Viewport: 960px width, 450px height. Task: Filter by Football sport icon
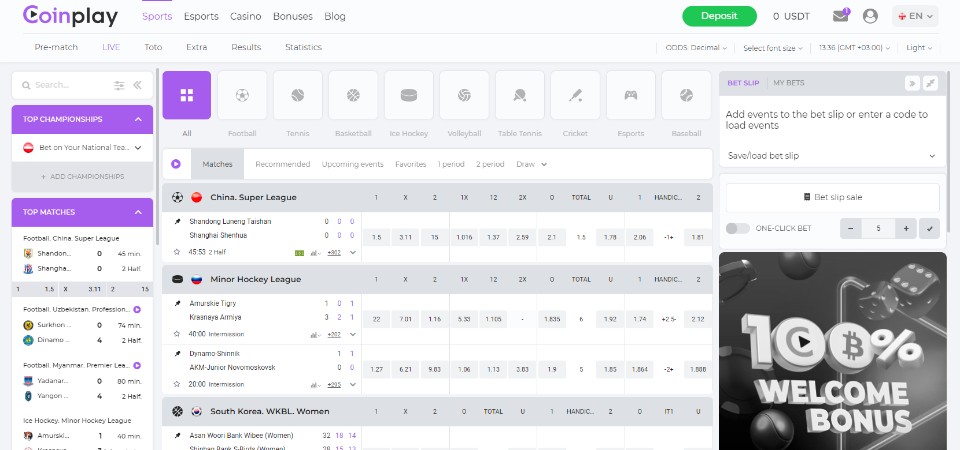[x=242, y=95]
